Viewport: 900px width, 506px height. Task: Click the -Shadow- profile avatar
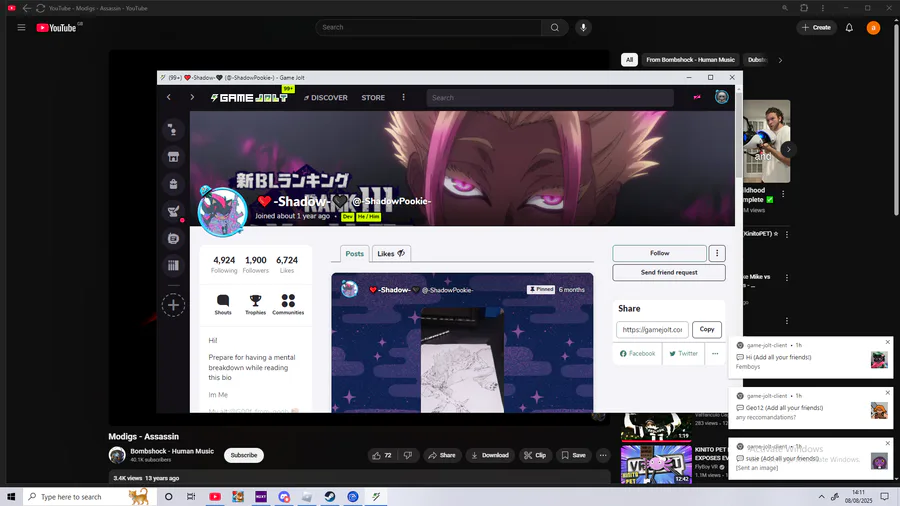(x=222, y=212)
